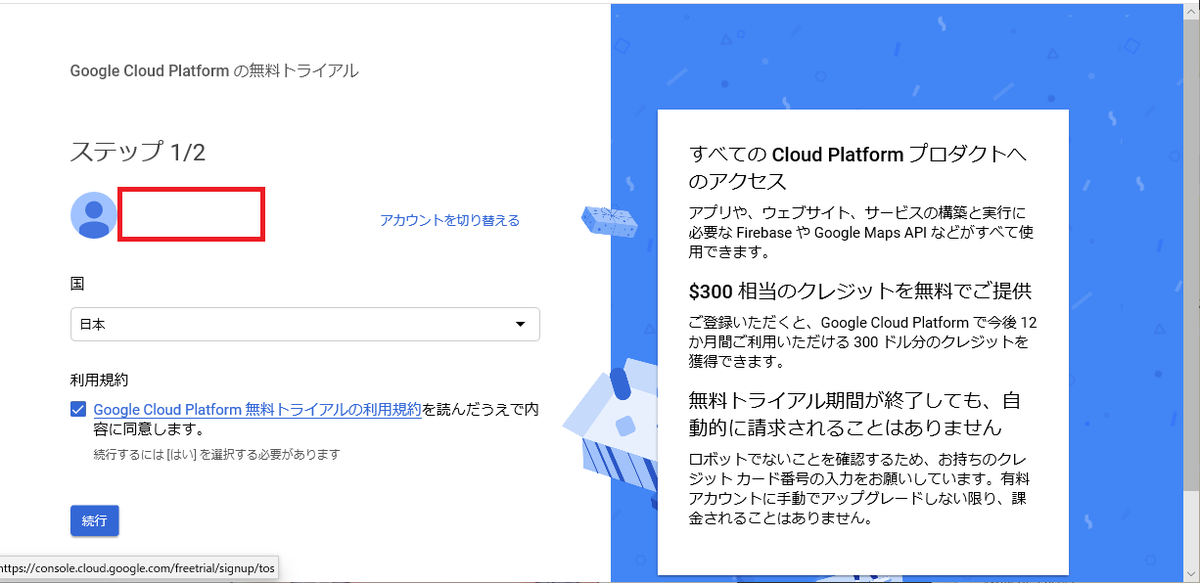Screen dimensions: 1200x583
Task: Click the 続行するには [はい] を選択する必要があります hint
Action: click(x=217, y=454)
